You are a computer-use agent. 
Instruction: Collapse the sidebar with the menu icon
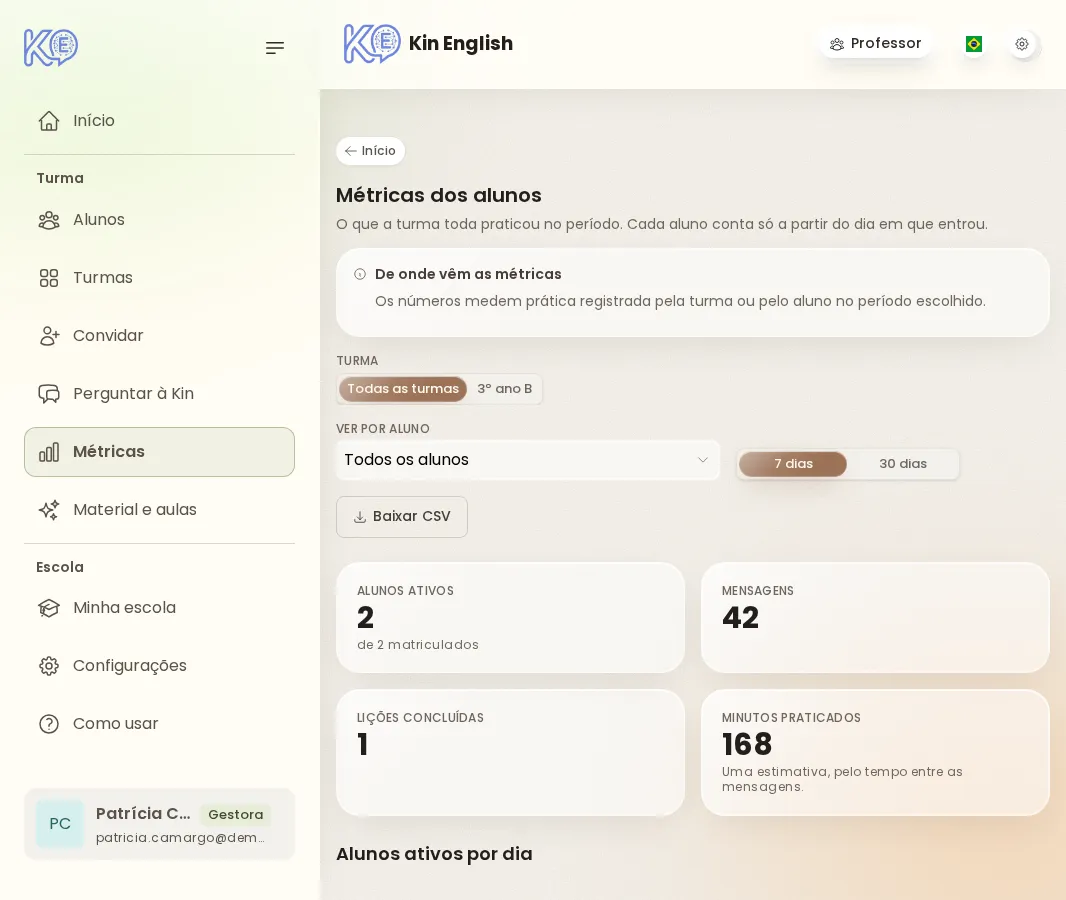275,48
